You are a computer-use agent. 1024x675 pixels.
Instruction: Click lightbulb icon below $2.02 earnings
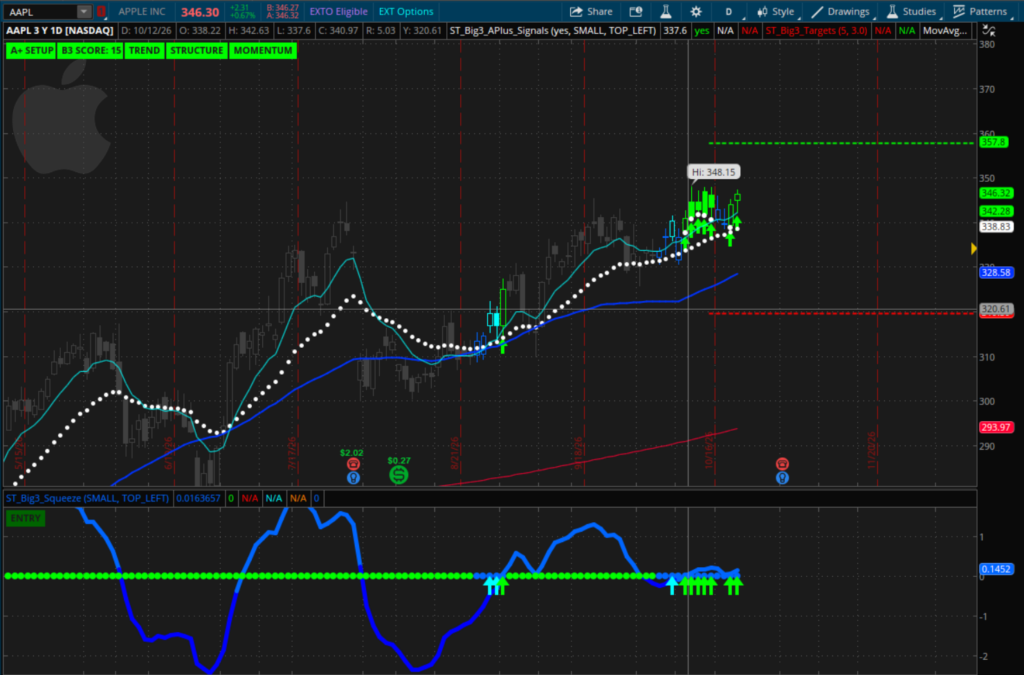point(353,478)
